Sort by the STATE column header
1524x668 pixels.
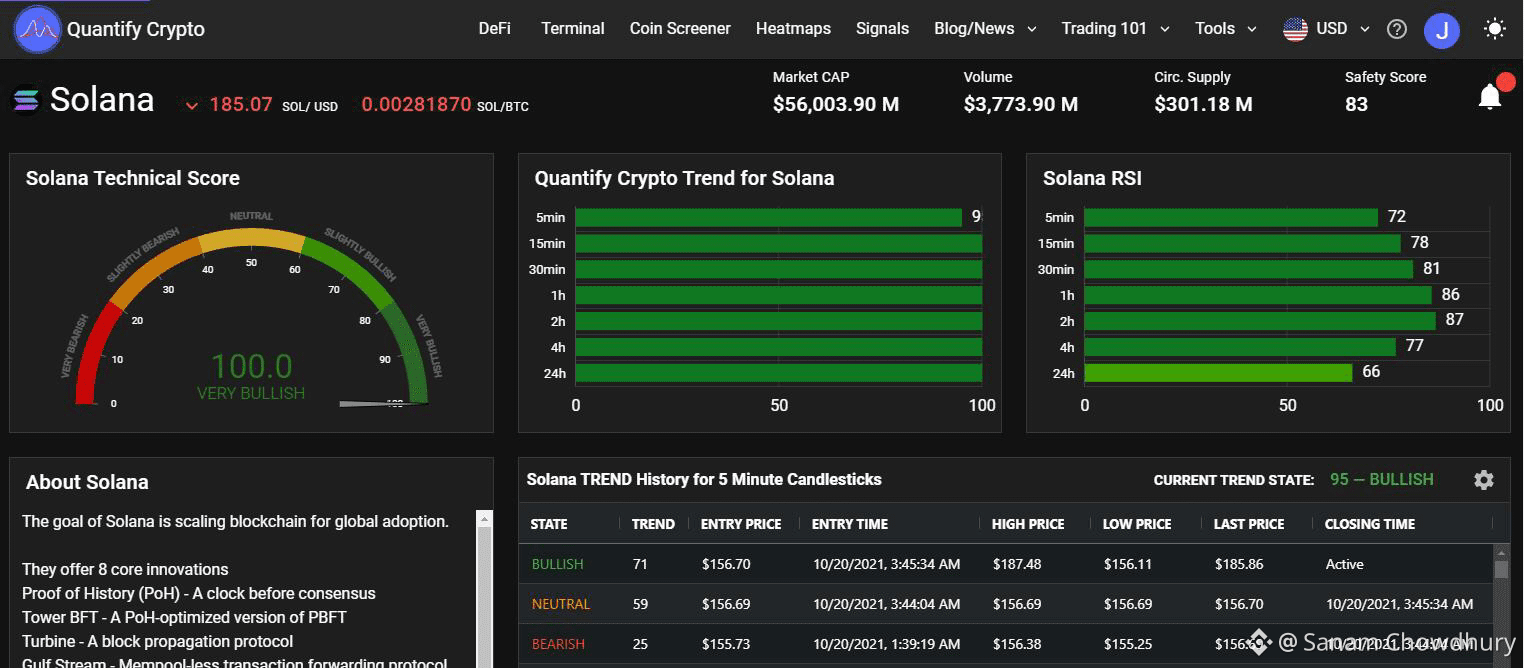(x=549, y=524)
